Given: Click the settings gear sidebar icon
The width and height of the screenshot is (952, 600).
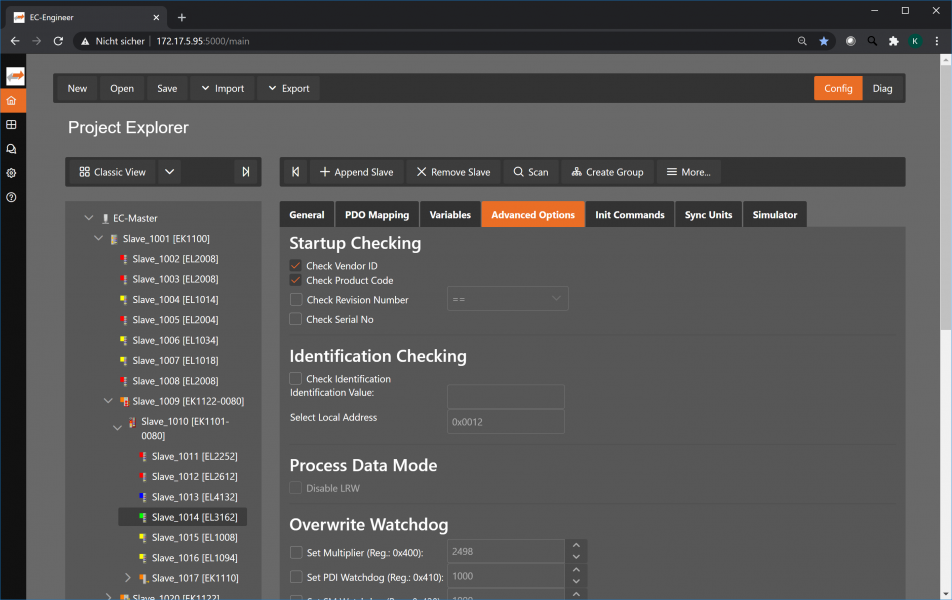Looking at the screenshot, I should [x=11, y=173].
